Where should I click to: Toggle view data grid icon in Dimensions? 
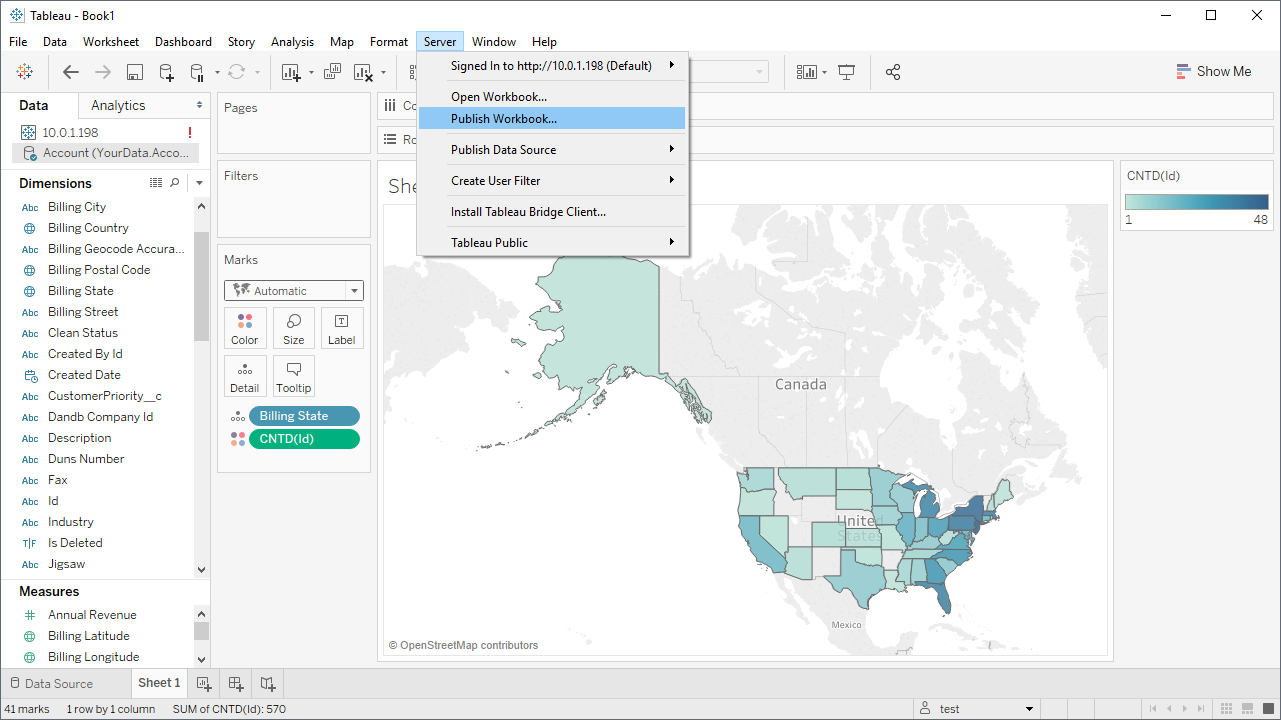tap(156, 183)
